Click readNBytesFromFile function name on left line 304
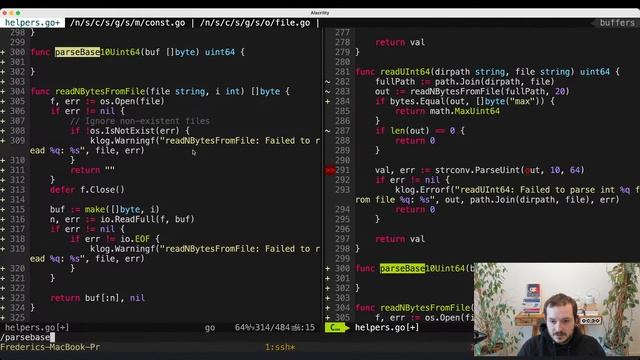Image resolution: width=640 pixels, height=360 pixels. click(x=100, y=91)
